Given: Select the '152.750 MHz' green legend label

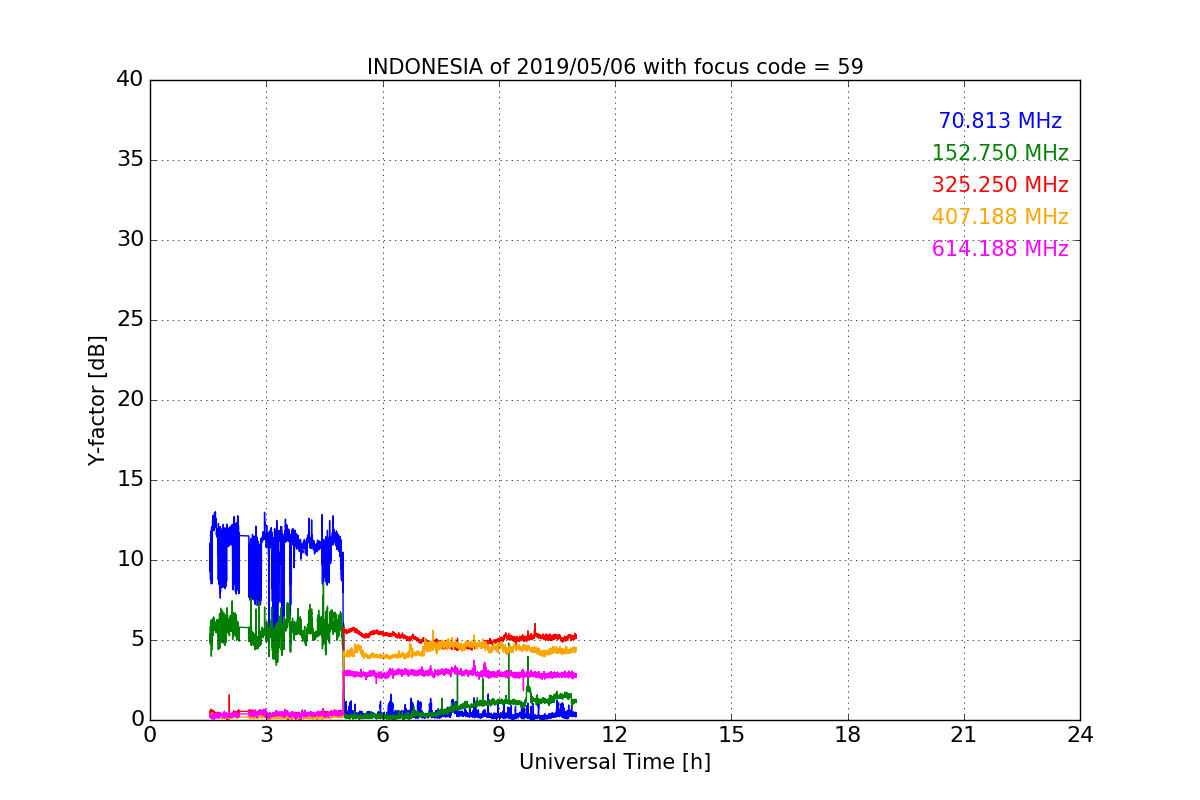Looking at the screenshot, I should pos(1000,153).
